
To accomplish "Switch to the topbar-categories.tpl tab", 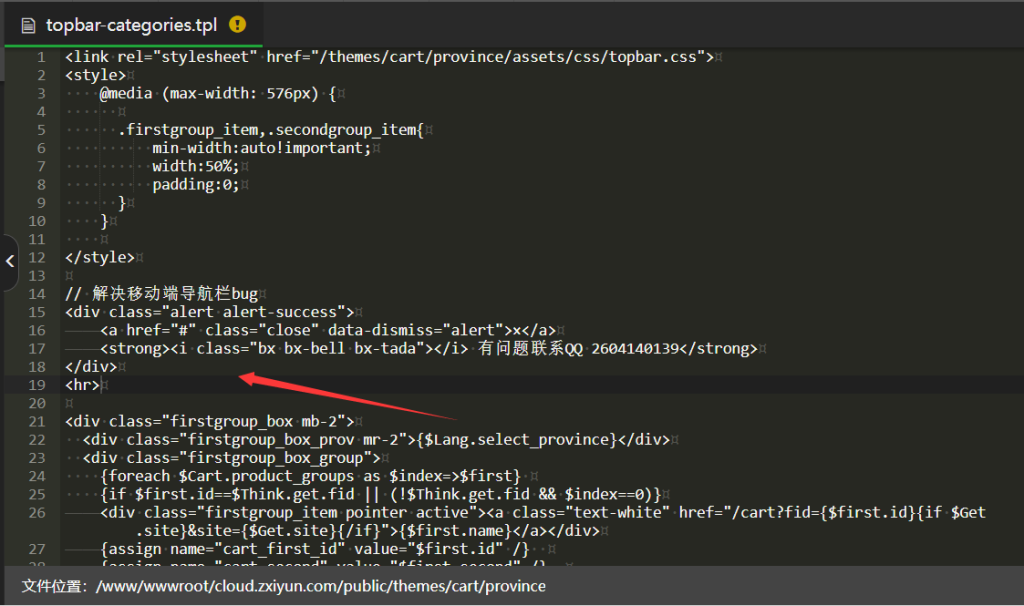I will pyautogui.click(x=145, y=25).
